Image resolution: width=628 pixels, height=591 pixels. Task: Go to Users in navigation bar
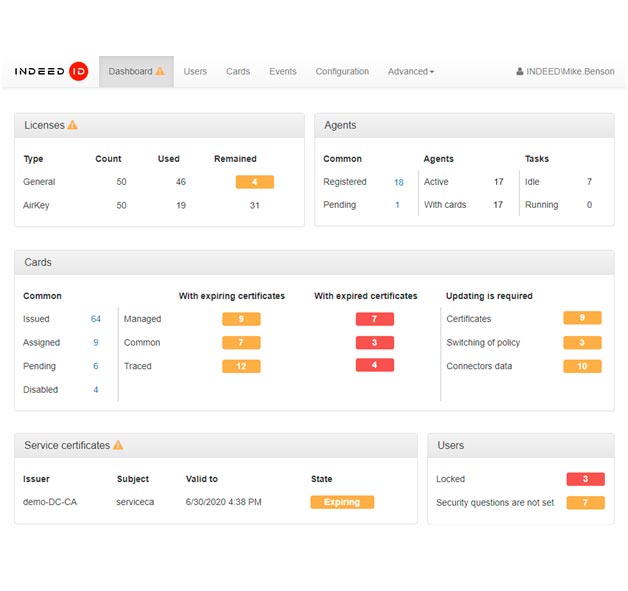[195, 71]
